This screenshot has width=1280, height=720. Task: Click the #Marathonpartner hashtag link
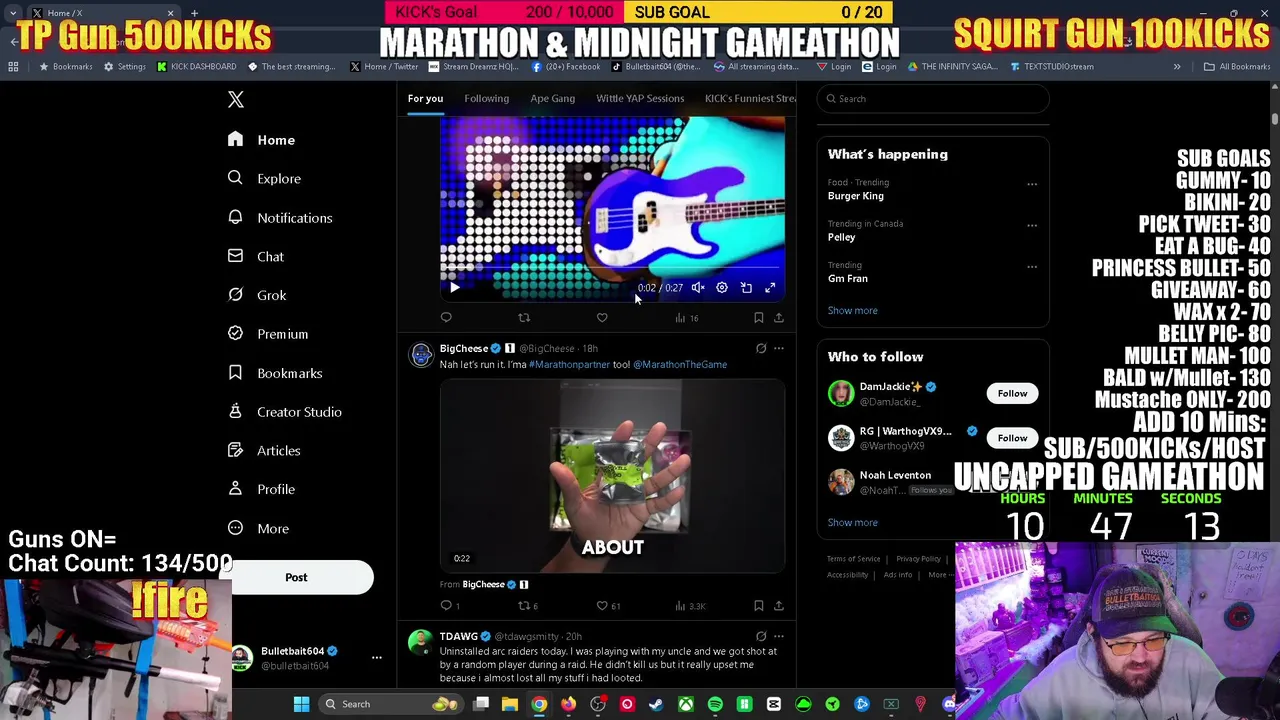(569, 364)
